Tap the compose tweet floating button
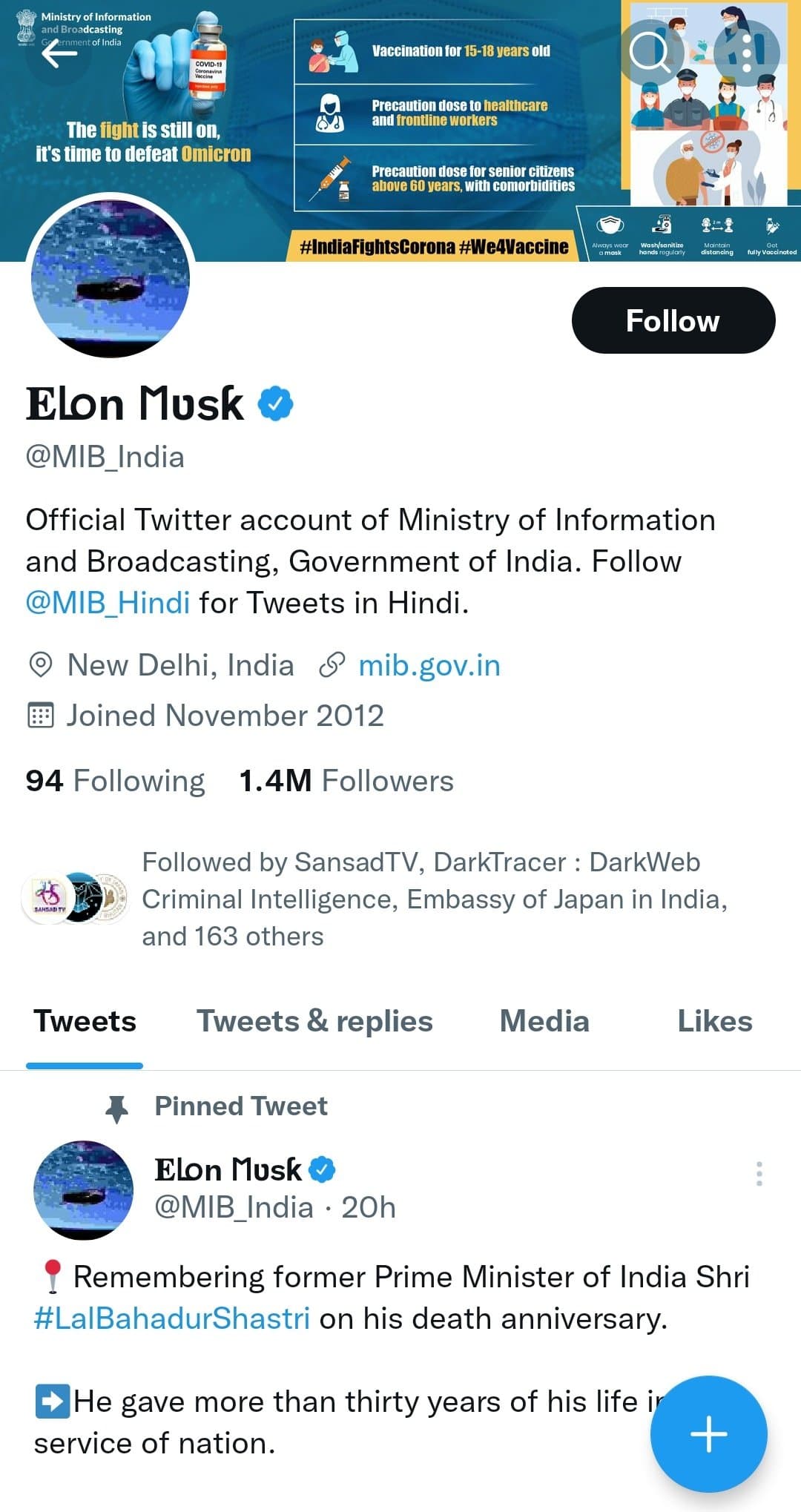Screen dimensions: 801x1512 [708, 1433]
